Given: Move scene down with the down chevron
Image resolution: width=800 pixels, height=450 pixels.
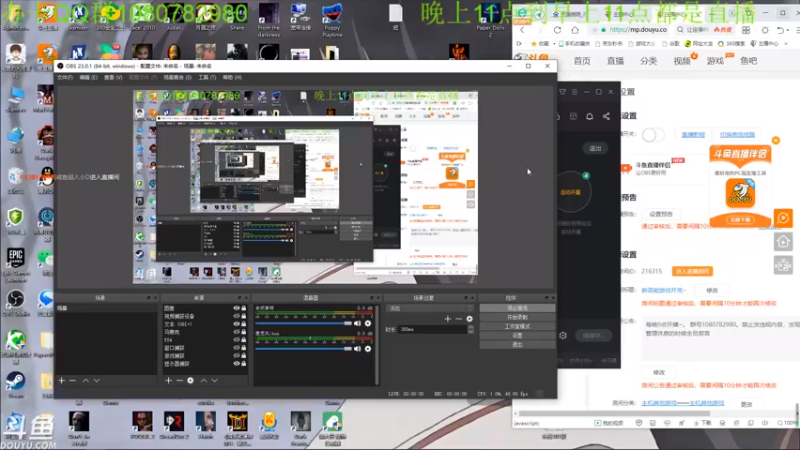Looking at the screenshot, I should (x=96, y=381).
